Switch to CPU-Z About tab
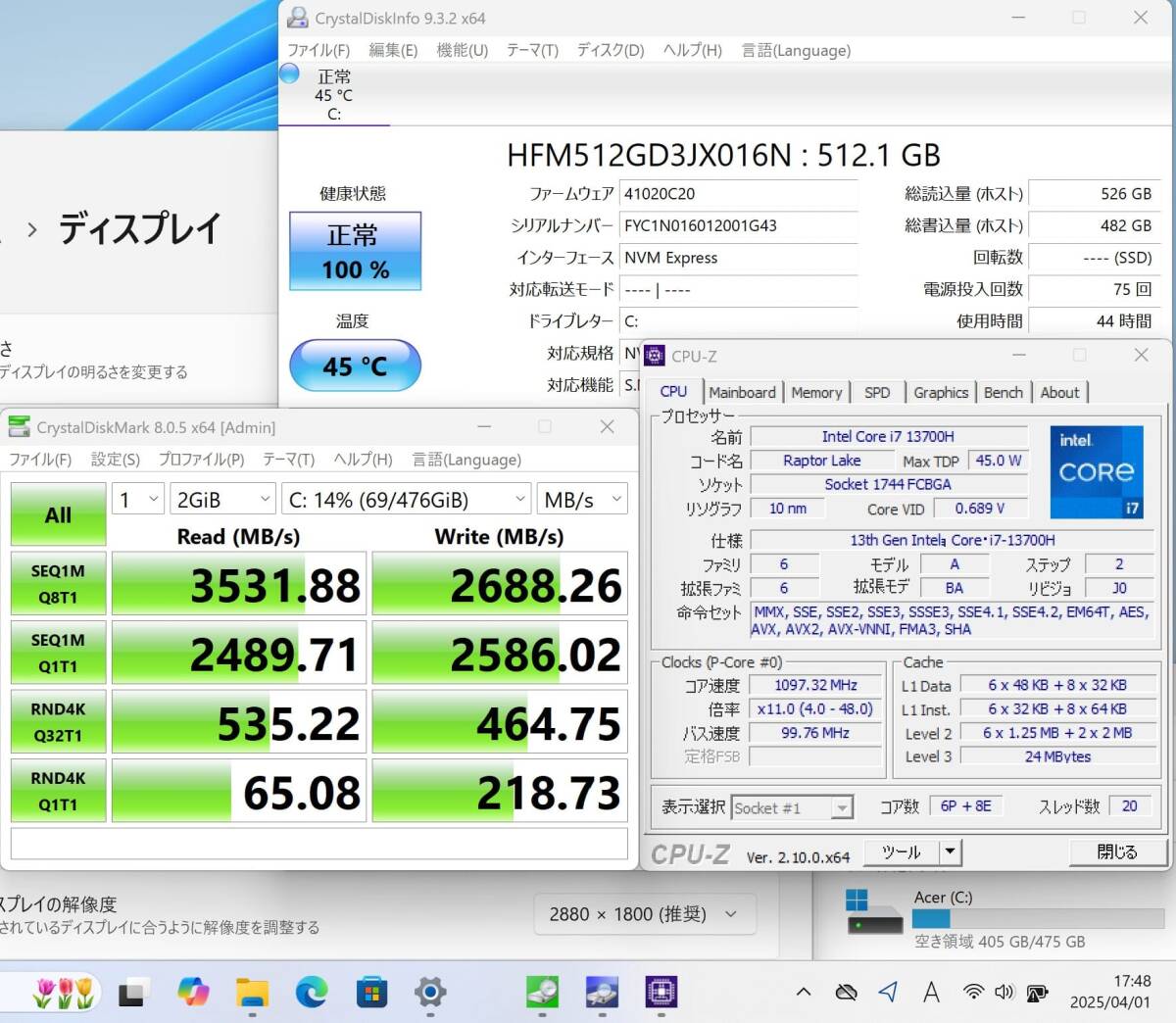Screen dimensions: 1176x1023 tap(1059, 392)
